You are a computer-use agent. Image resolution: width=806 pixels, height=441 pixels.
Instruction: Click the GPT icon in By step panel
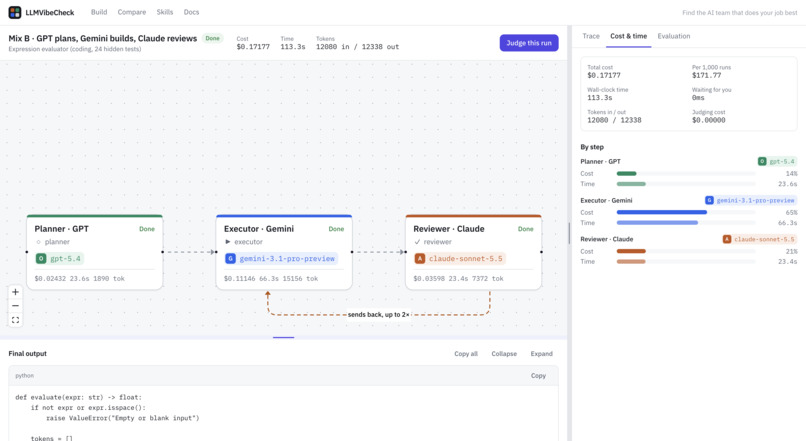[762, 161]
